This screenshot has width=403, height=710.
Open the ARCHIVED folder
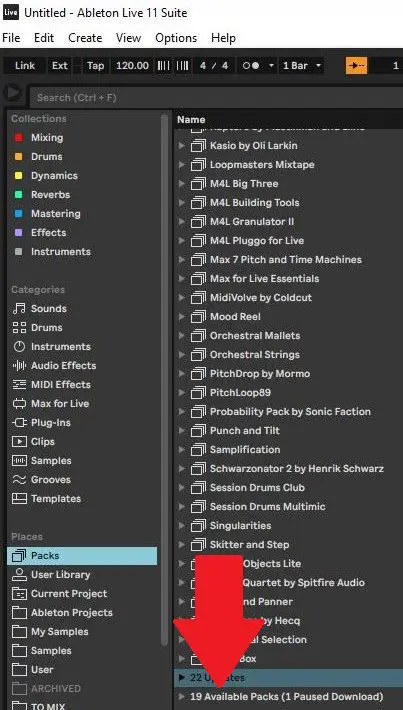tap(47, 689)
